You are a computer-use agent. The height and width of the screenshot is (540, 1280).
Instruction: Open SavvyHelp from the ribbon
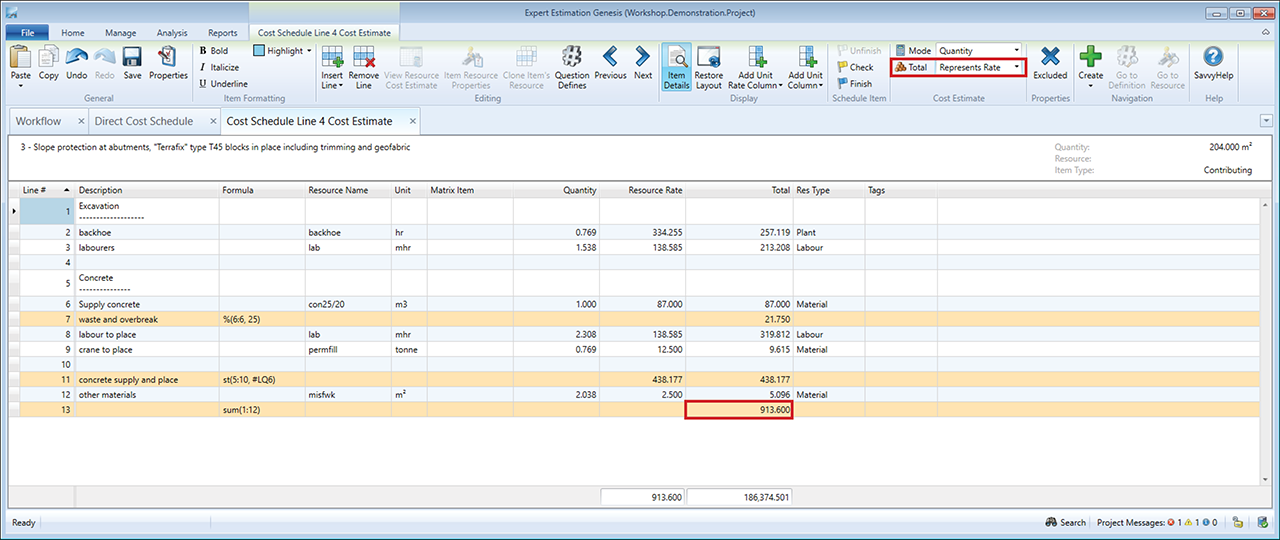pyautogui.click(x=1213, y=58)
